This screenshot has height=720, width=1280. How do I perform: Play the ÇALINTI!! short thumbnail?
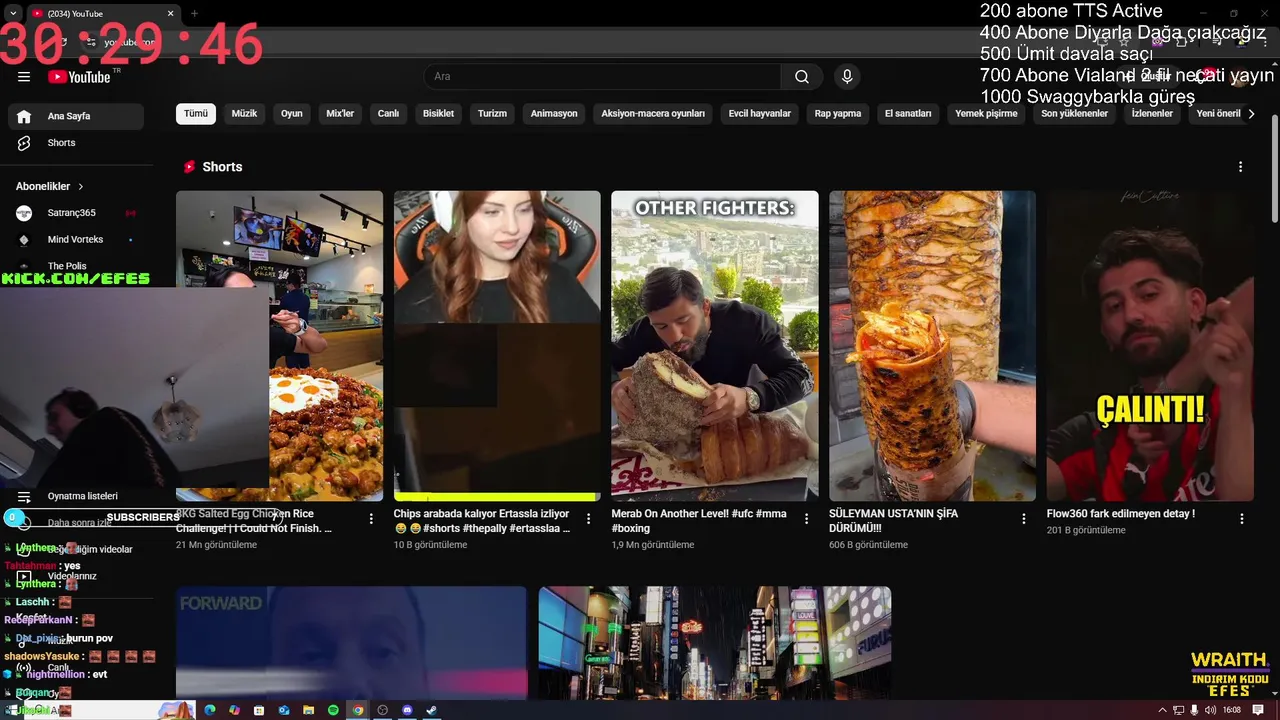(1150, 346)
